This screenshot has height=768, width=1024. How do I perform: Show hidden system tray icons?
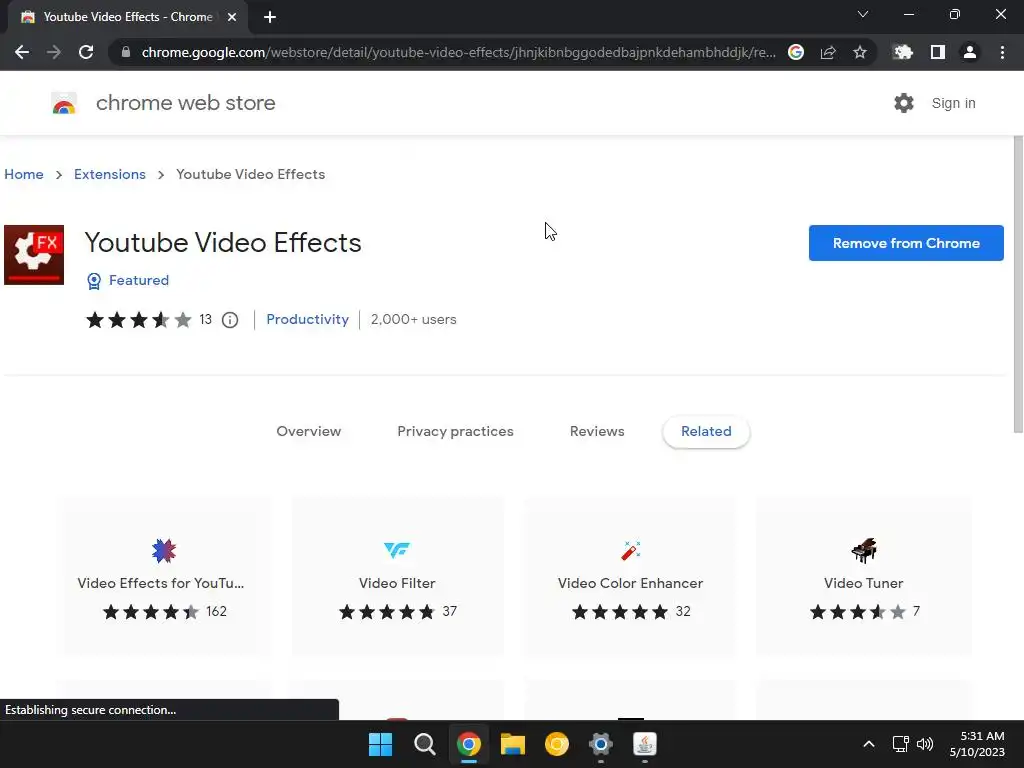[869, 744]
